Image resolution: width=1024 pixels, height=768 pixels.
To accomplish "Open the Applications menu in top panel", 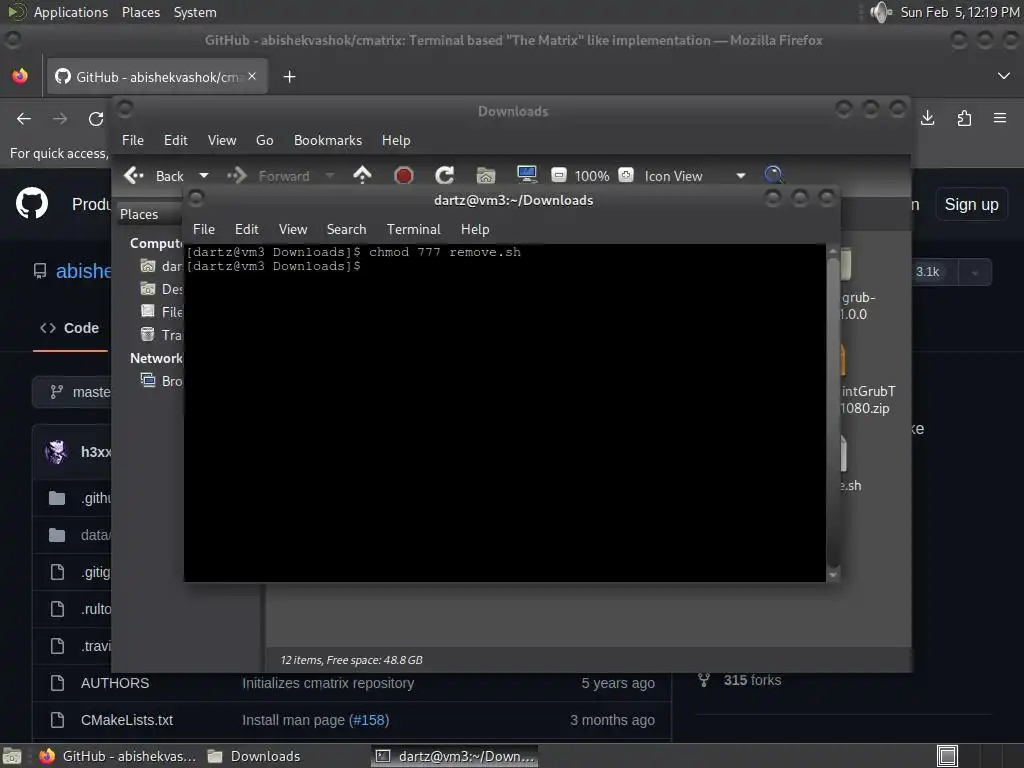I will 71,12.
